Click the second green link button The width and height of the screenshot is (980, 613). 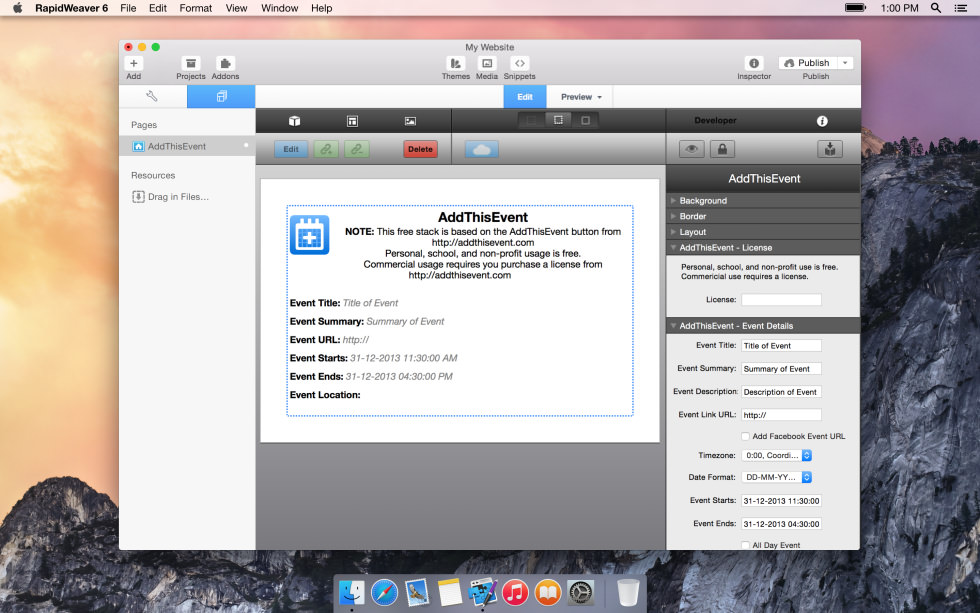(357, 149)
